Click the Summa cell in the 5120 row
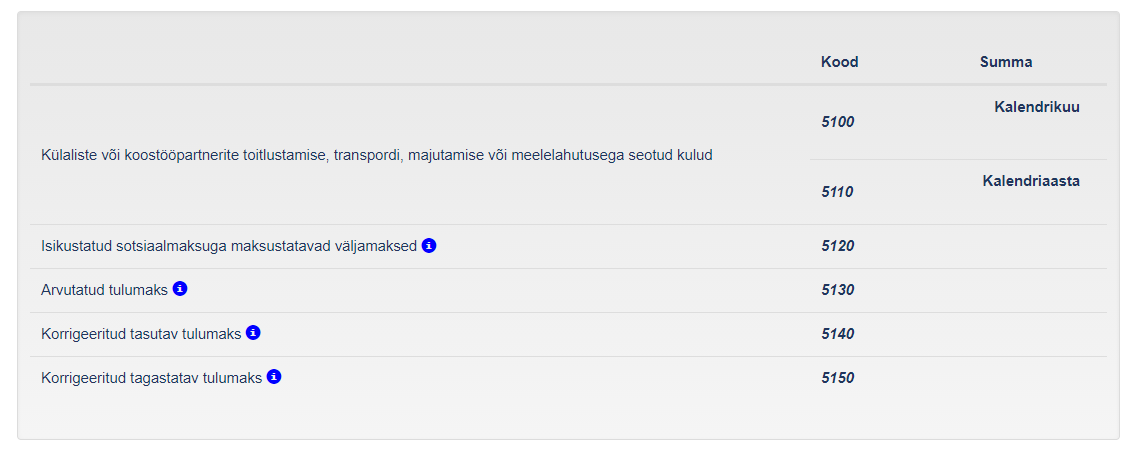The height and width of the screenshot is (450, 1138). pyautogui.click(x=1006, y=246)
